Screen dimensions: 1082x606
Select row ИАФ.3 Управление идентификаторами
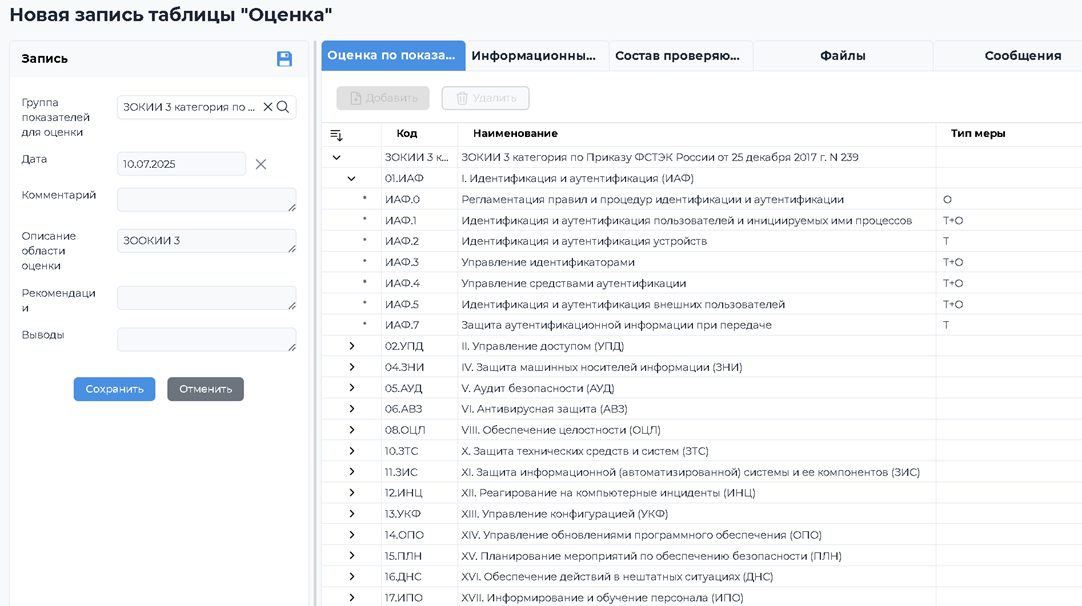(702, 262)
